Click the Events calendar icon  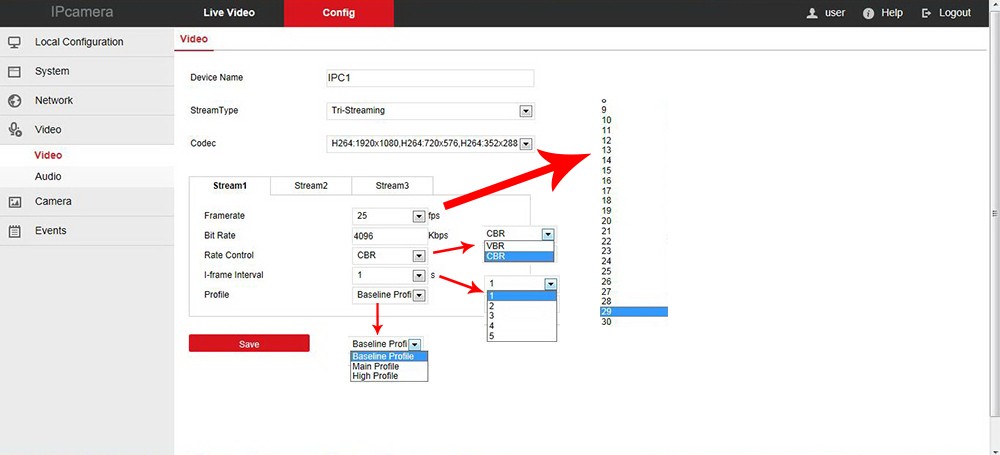[15, 231]
